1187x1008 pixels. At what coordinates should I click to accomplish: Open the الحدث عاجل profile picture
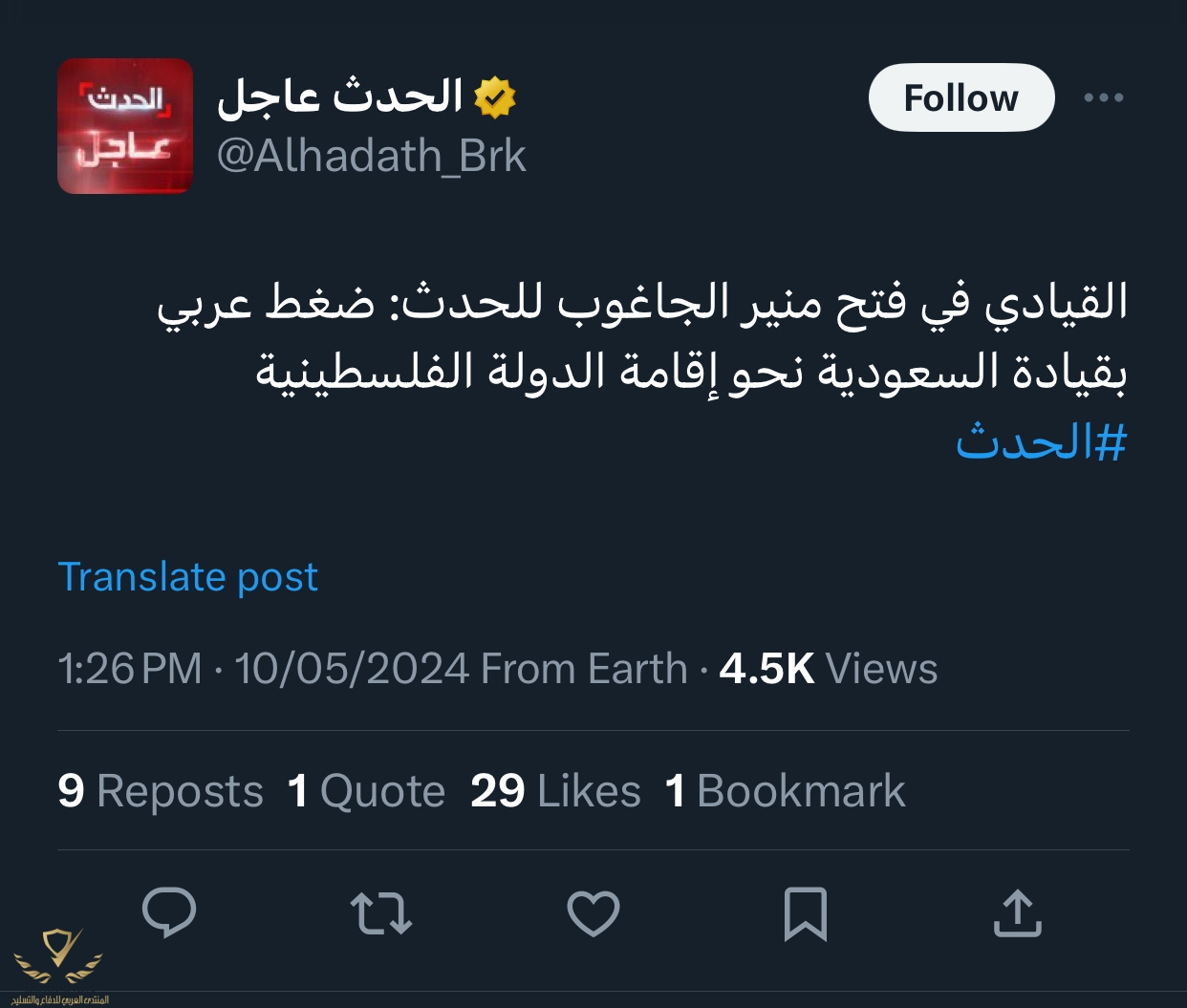point(125,126)
